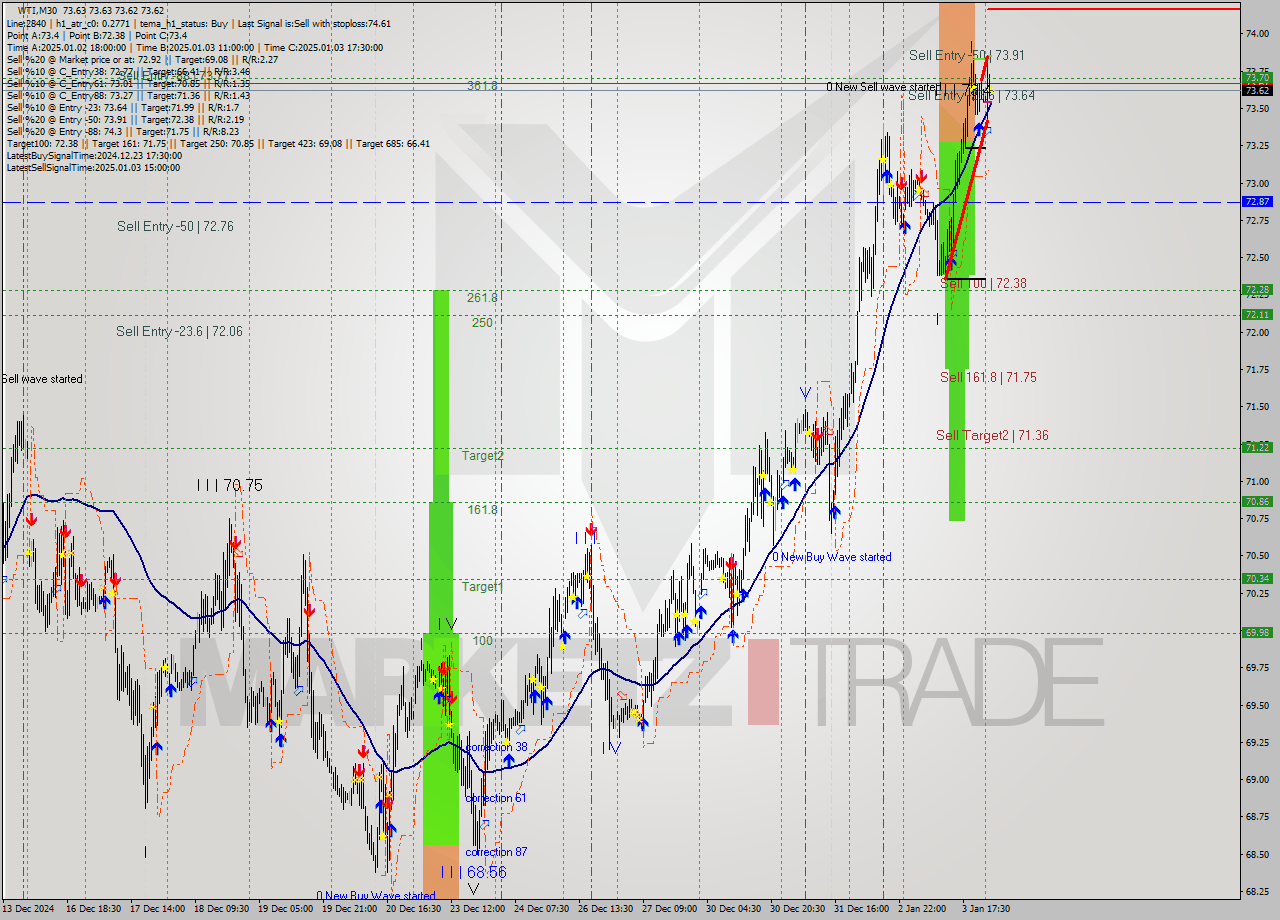1280x920 pixels.
Task: Click the '23 Dec 12:00' time axis label
Action: click(x=480, y=909)
